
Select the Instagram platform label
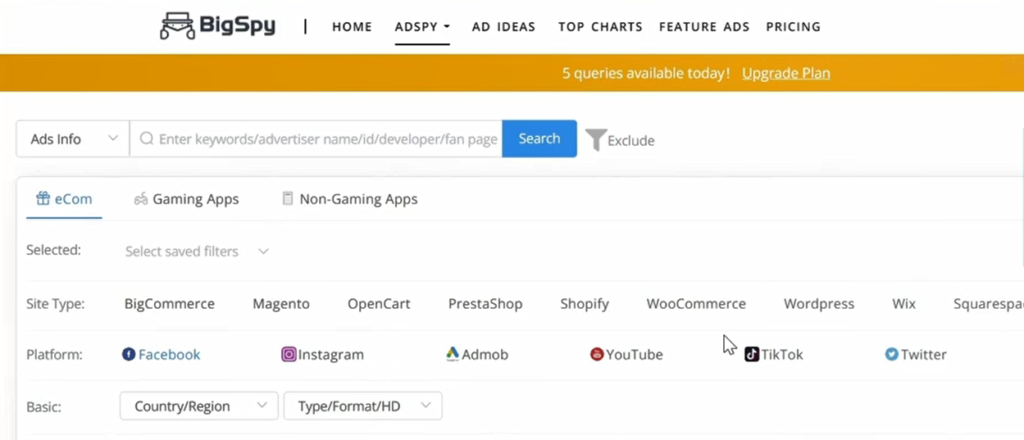(330, 354)
